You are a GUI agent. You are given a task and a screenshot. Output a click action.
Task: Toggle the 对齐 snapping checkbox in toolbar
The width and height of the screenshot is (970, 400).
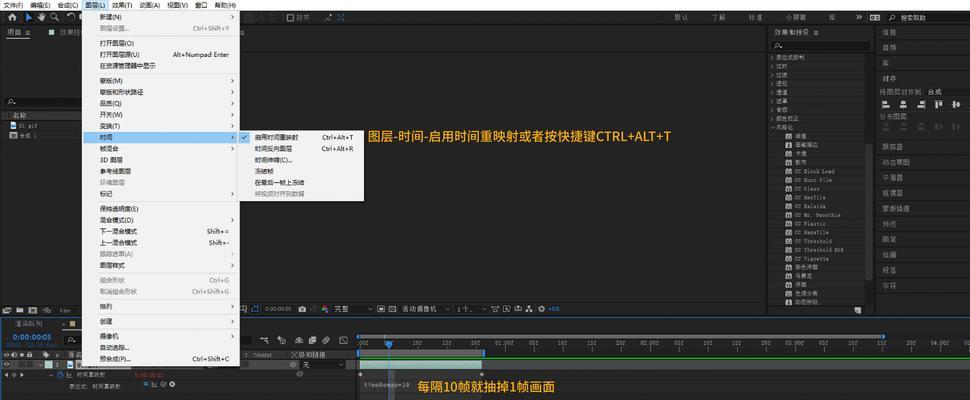coord(291,18)
